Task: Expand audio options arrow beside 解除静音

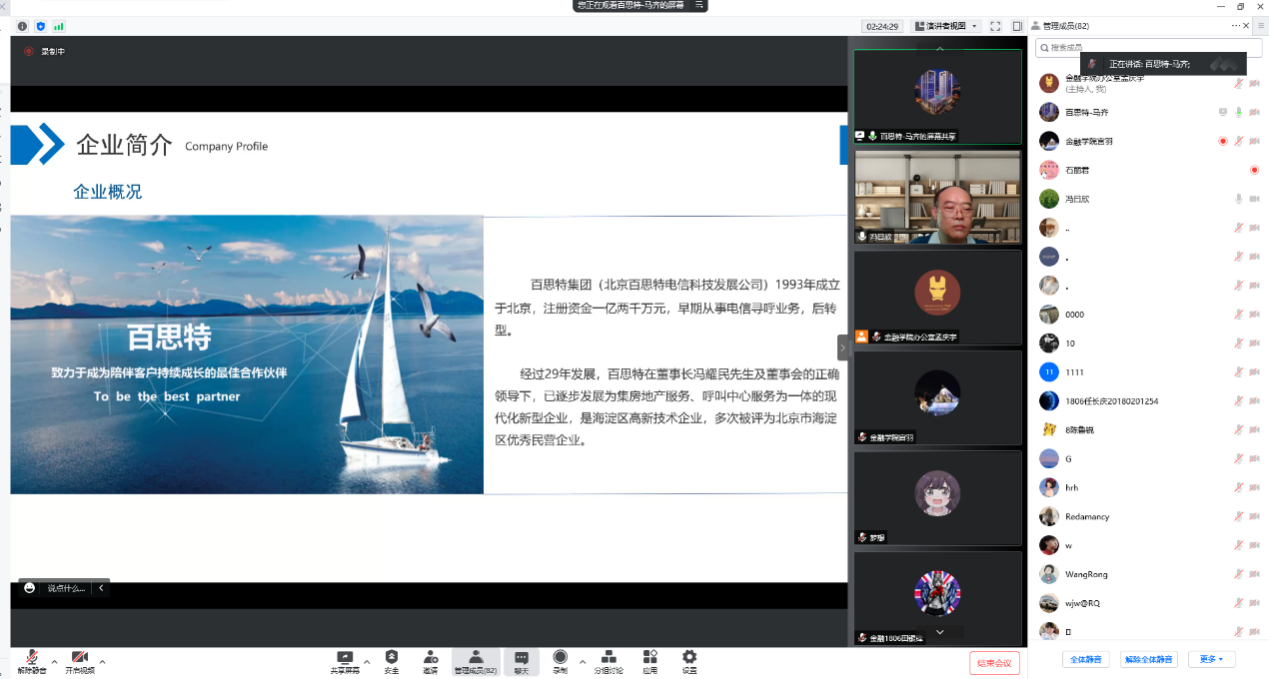Action: [54, 662]
